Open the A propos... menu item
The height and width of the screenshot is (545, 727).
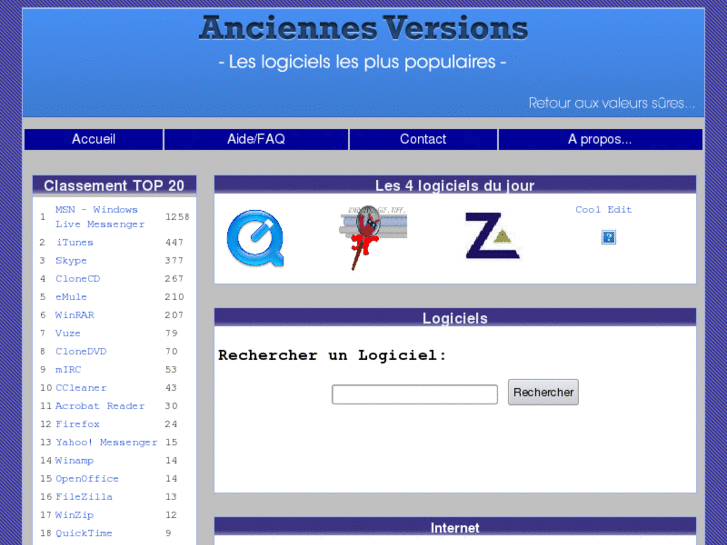[600, 139]
